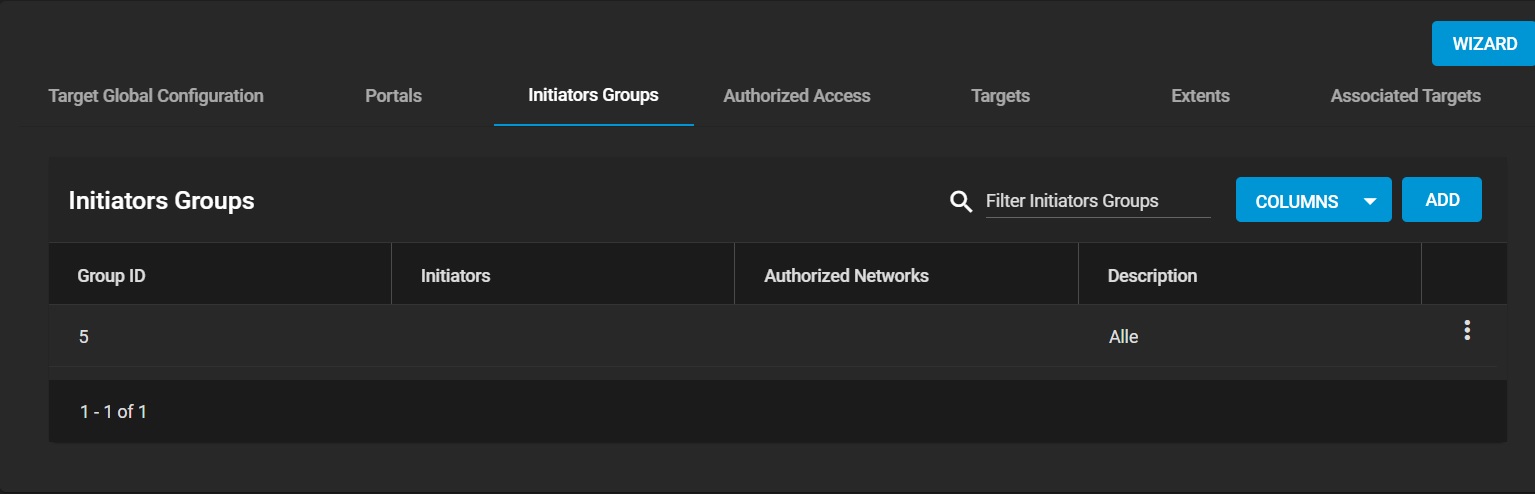Screen dimensions: 1535x494
Task: Open the three-dot actions menu for group 5
Action: point(1466,331)
